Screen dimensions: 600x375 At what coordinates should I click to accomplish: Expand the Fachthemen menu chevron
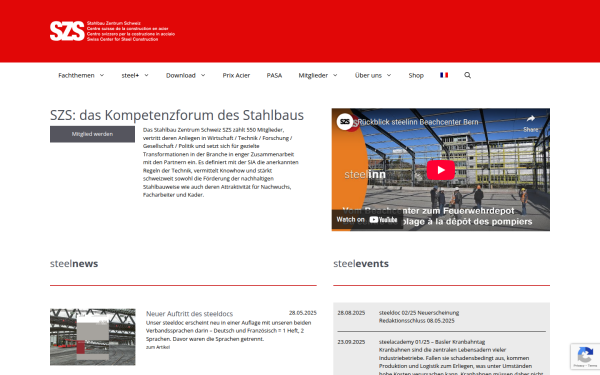pos(102,75)
